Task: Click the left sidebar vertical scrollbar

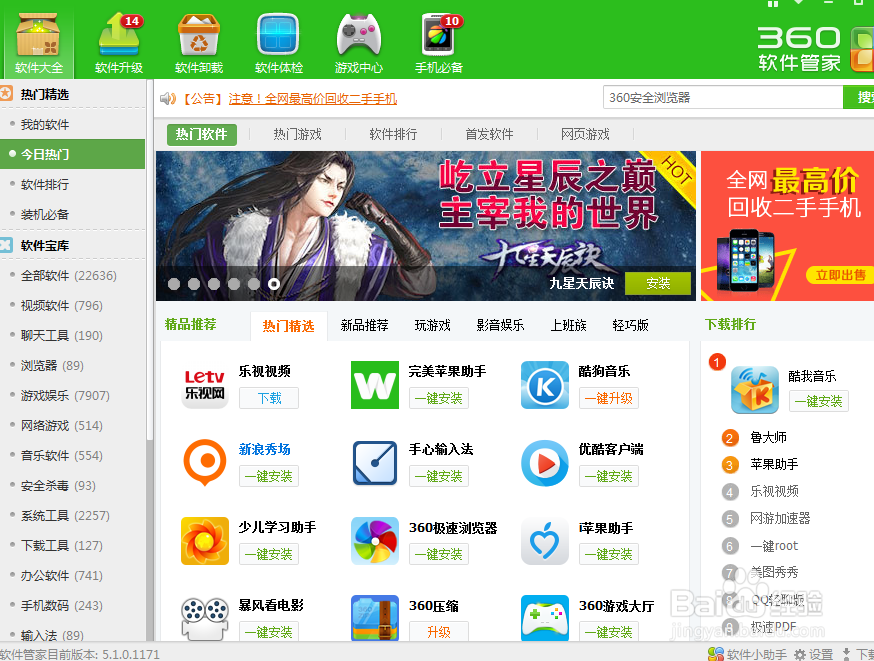Action: point(150,400)
